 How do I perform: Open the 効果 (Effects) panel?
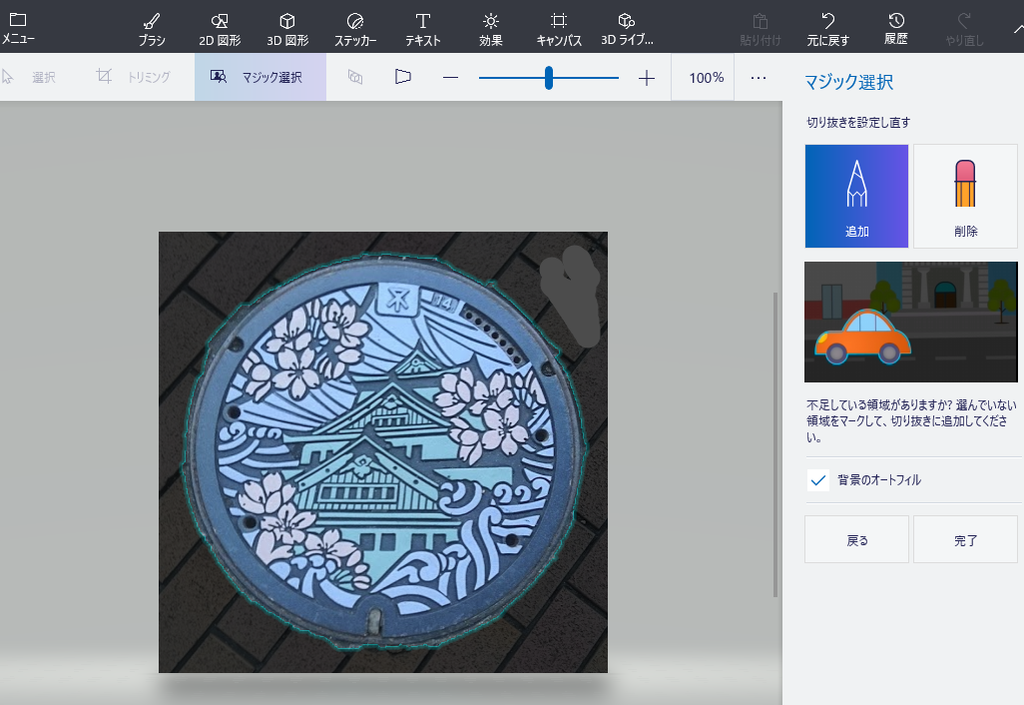pyautogui.click(x=489, y=27)
